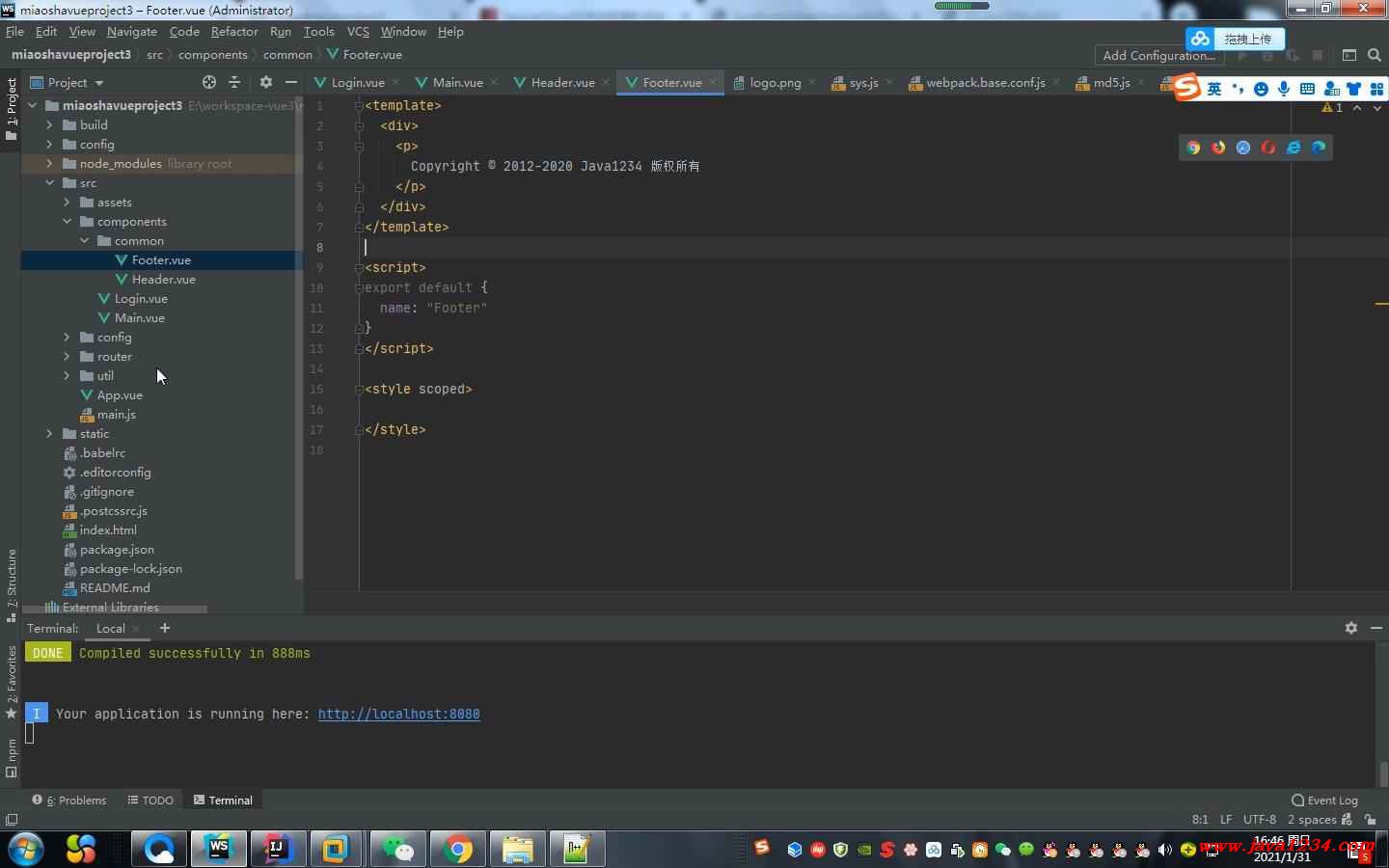This screenshot has width=1389, height=868.
Task: Open the VCS menu
Action: [358, 32]
